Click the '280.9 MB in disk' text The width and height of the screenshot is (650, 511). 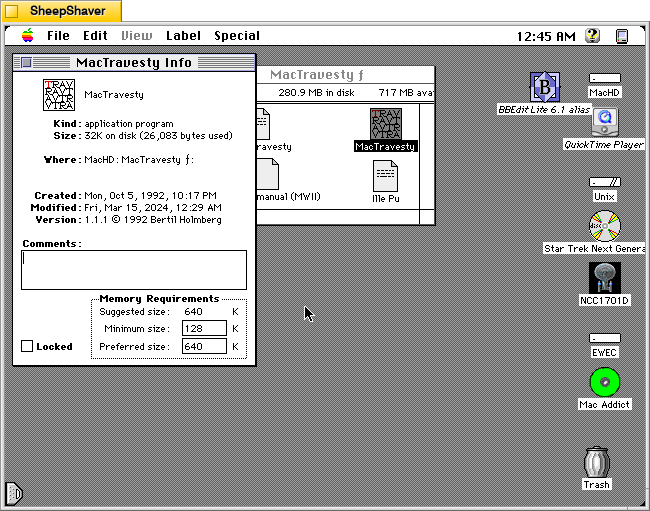[316, 92]
